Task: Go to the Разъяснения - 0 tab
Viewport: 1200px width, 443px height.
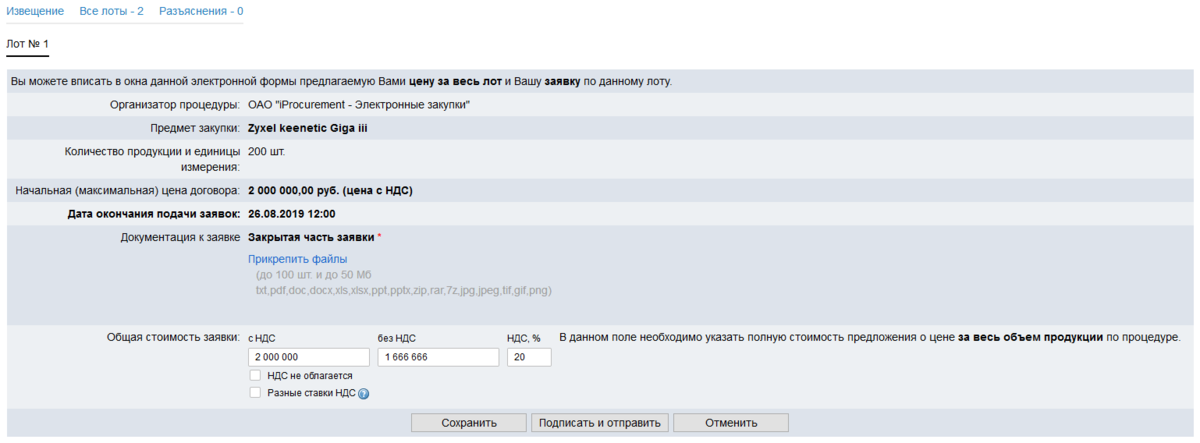Action: (x=201, y=11)
